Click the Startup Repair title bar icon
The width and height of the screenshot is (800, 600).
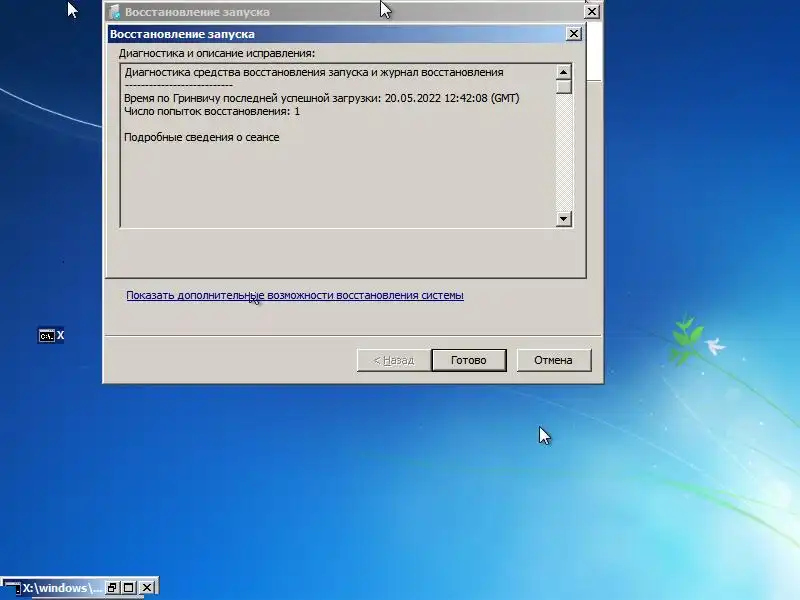point(114,11)
